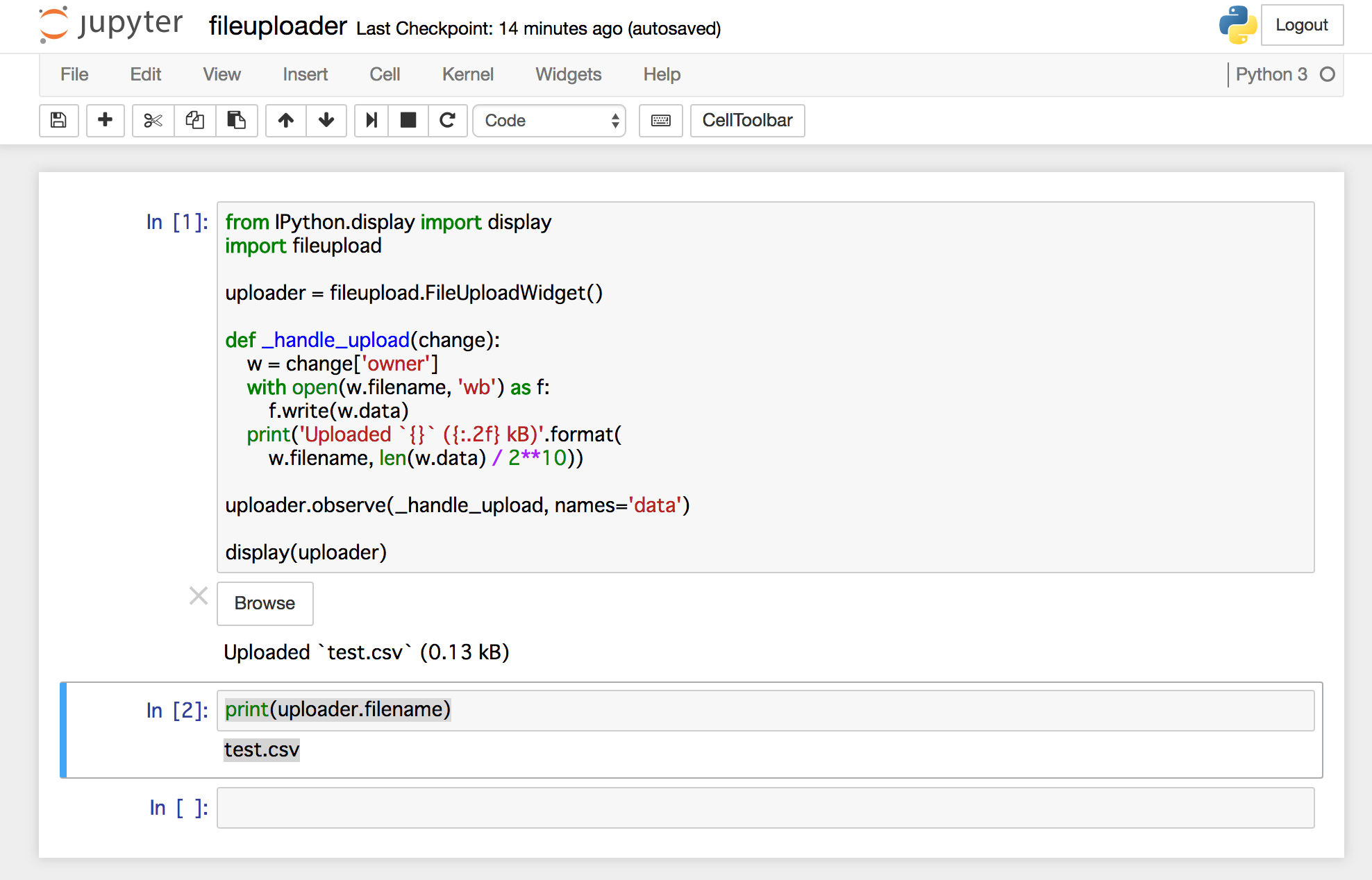
Task: Click the print(uploader.filename) cell input
Action: pyautogui.click(x=766, y=710)
